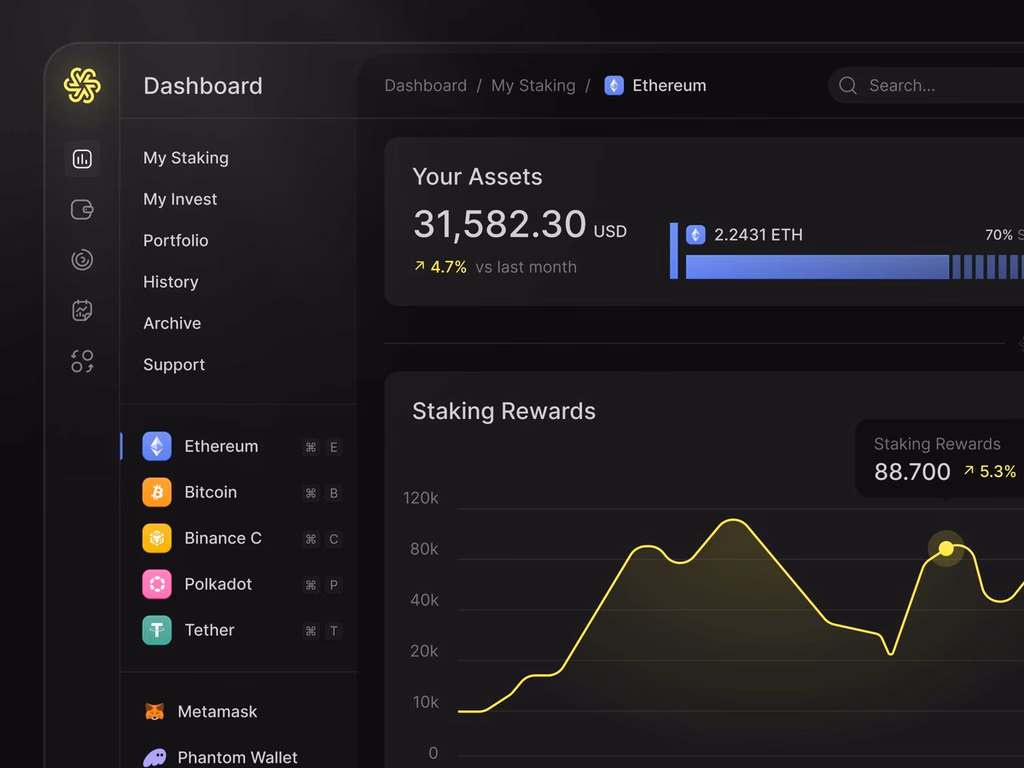Select Ethereum in the asset list
This screenshot has width=1024, height=768.
(x=239, y=446)
